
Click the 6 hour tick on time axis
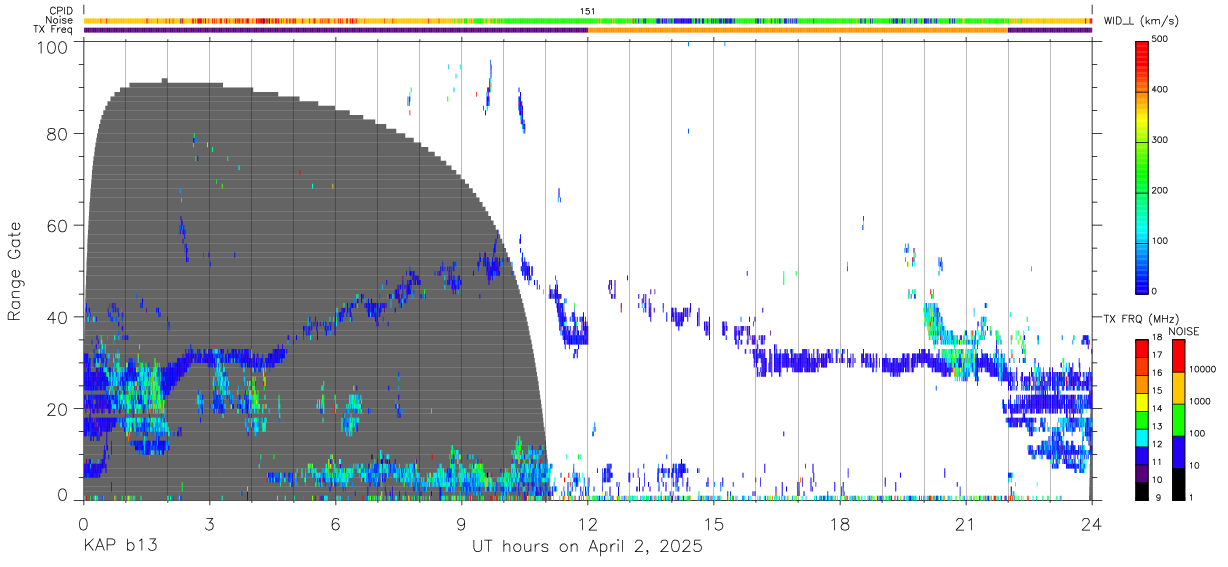coord(336,524)
